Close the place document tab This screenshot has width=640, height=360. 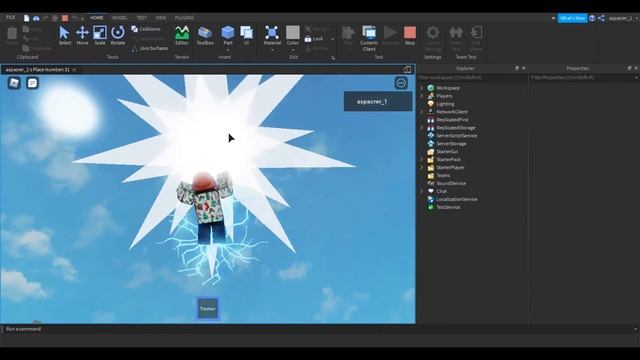click(74, 70)
